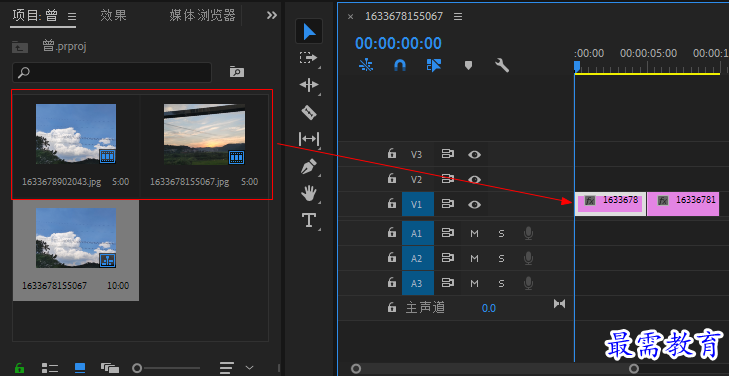Select the Pen tool
Screen dimensions: 729x376
[309, 167]
